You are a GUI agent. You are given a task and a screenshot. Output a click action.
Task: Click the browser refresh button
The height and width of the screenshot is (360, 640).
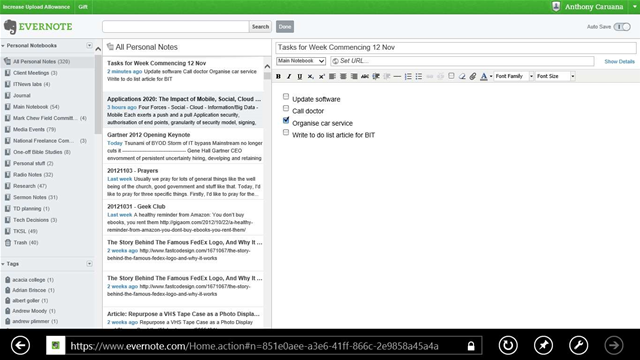tap(508, 345)
